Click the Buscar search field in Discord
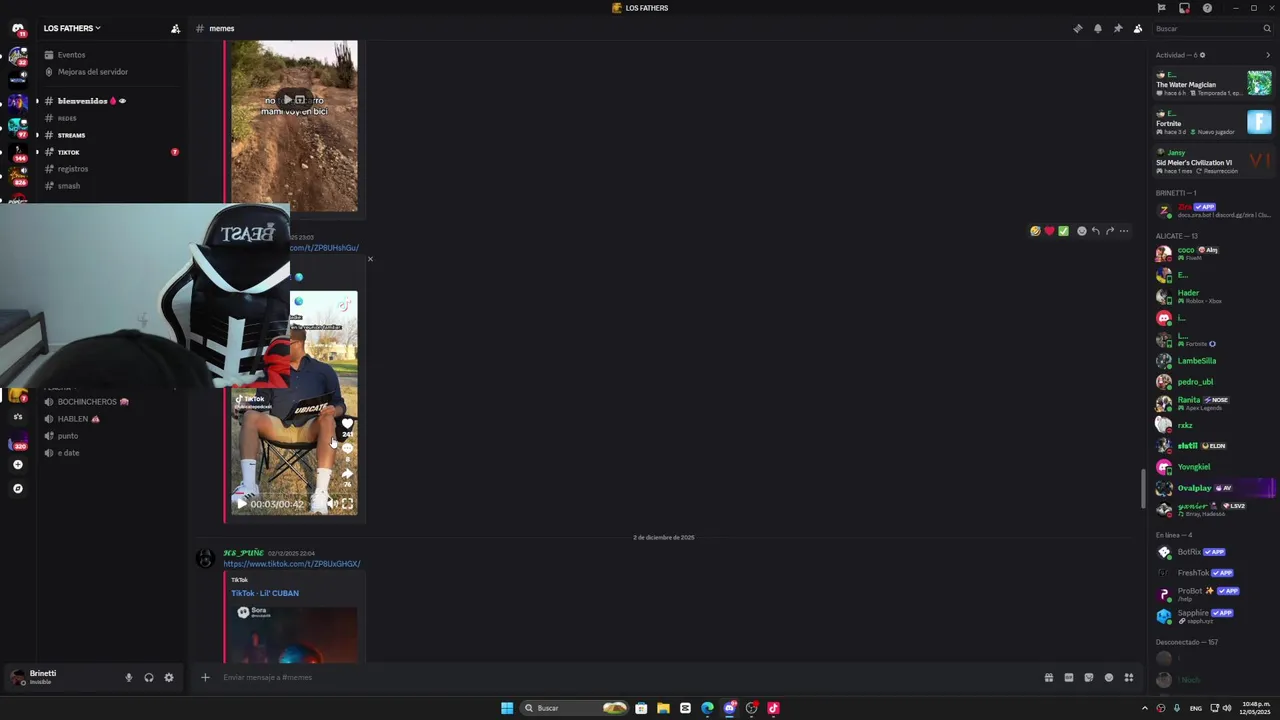The width and height of the screenshot is (1280, 720). pyautogui.click(x=1212, y=28)
